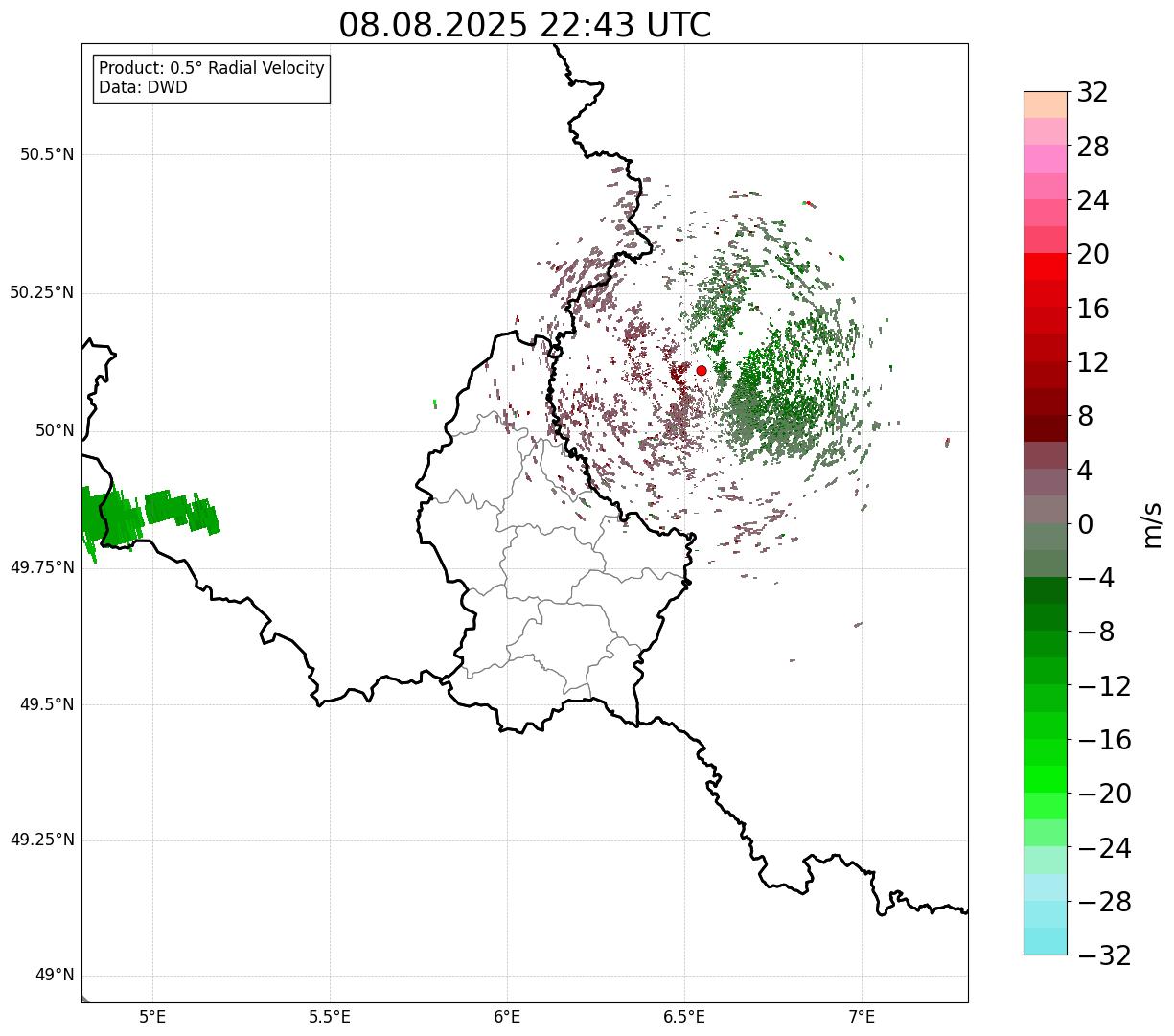Click the cyan swatch at the colorbar bottom

click(1045, 941)
